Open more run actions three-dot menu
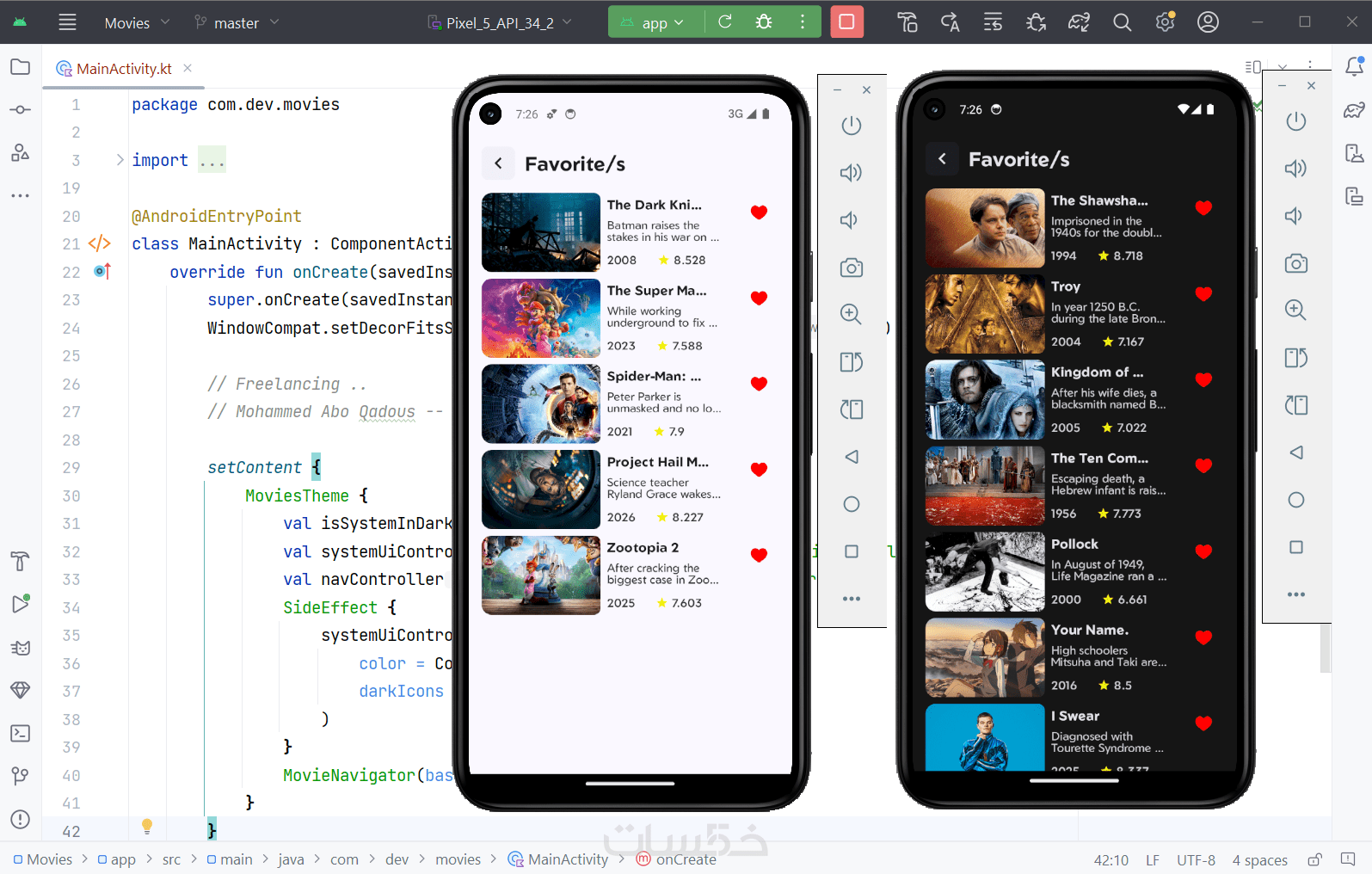The image size is (1372, 874). [x=803, y=22]
